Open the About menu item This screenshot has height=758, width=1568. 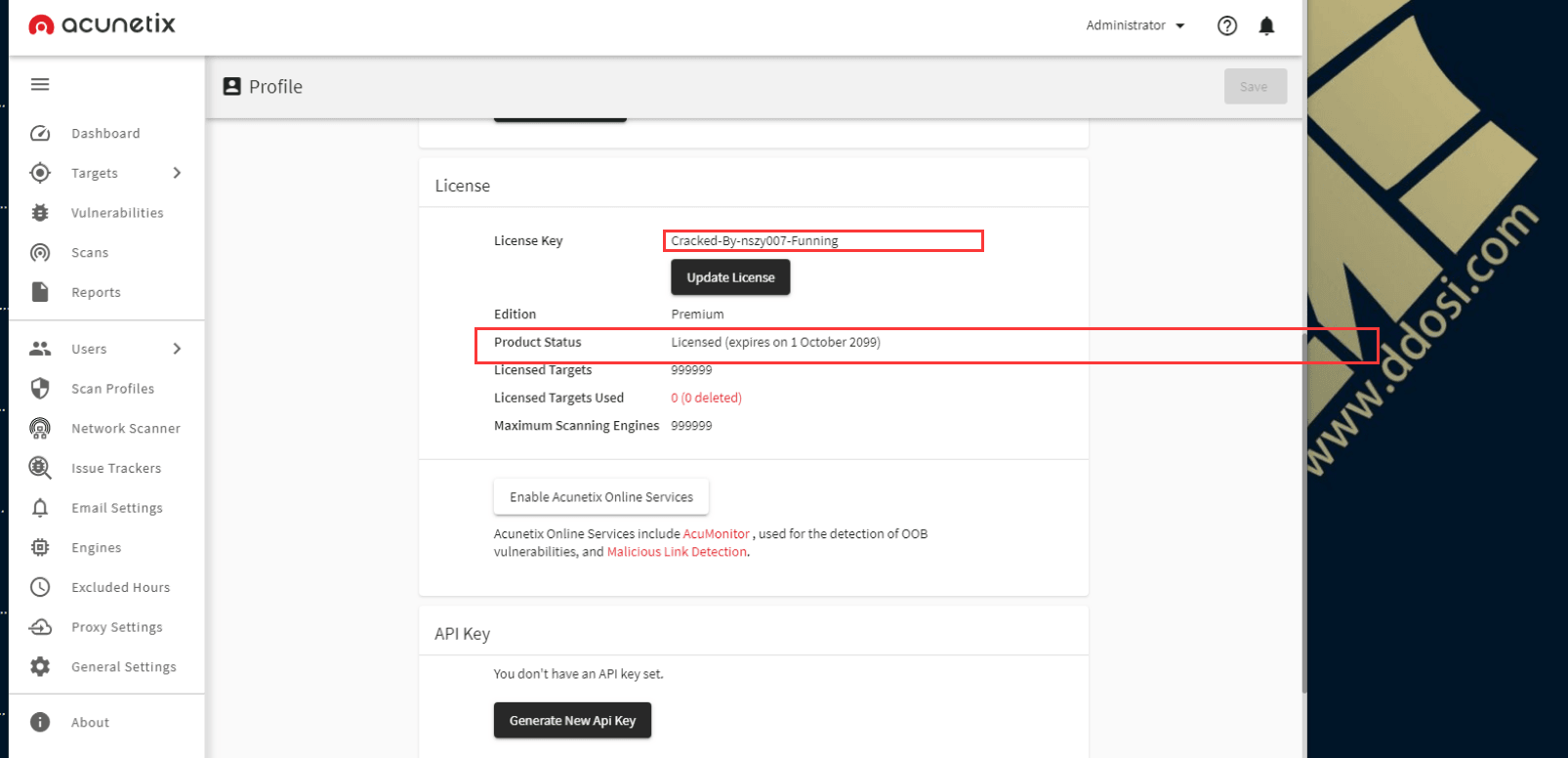pyautogui.click(x=90, y=723)
